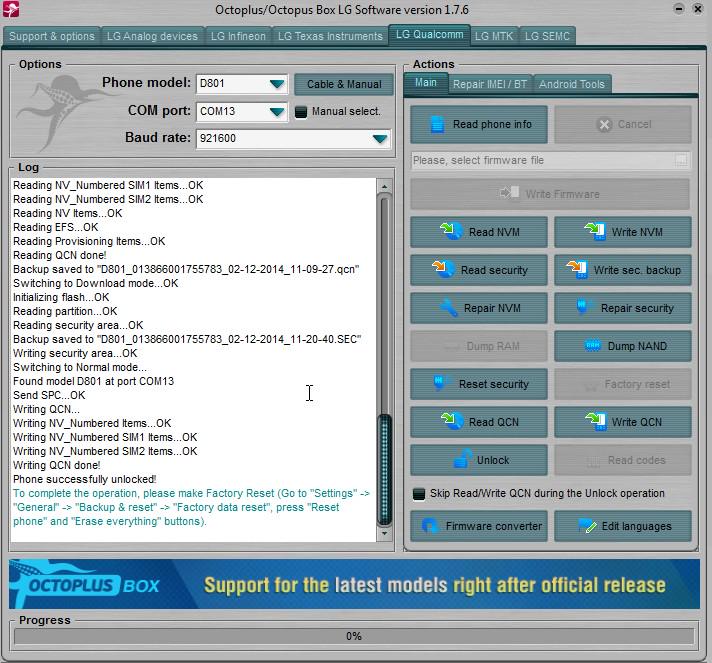Select the Main actions tab

click(425, 83)
